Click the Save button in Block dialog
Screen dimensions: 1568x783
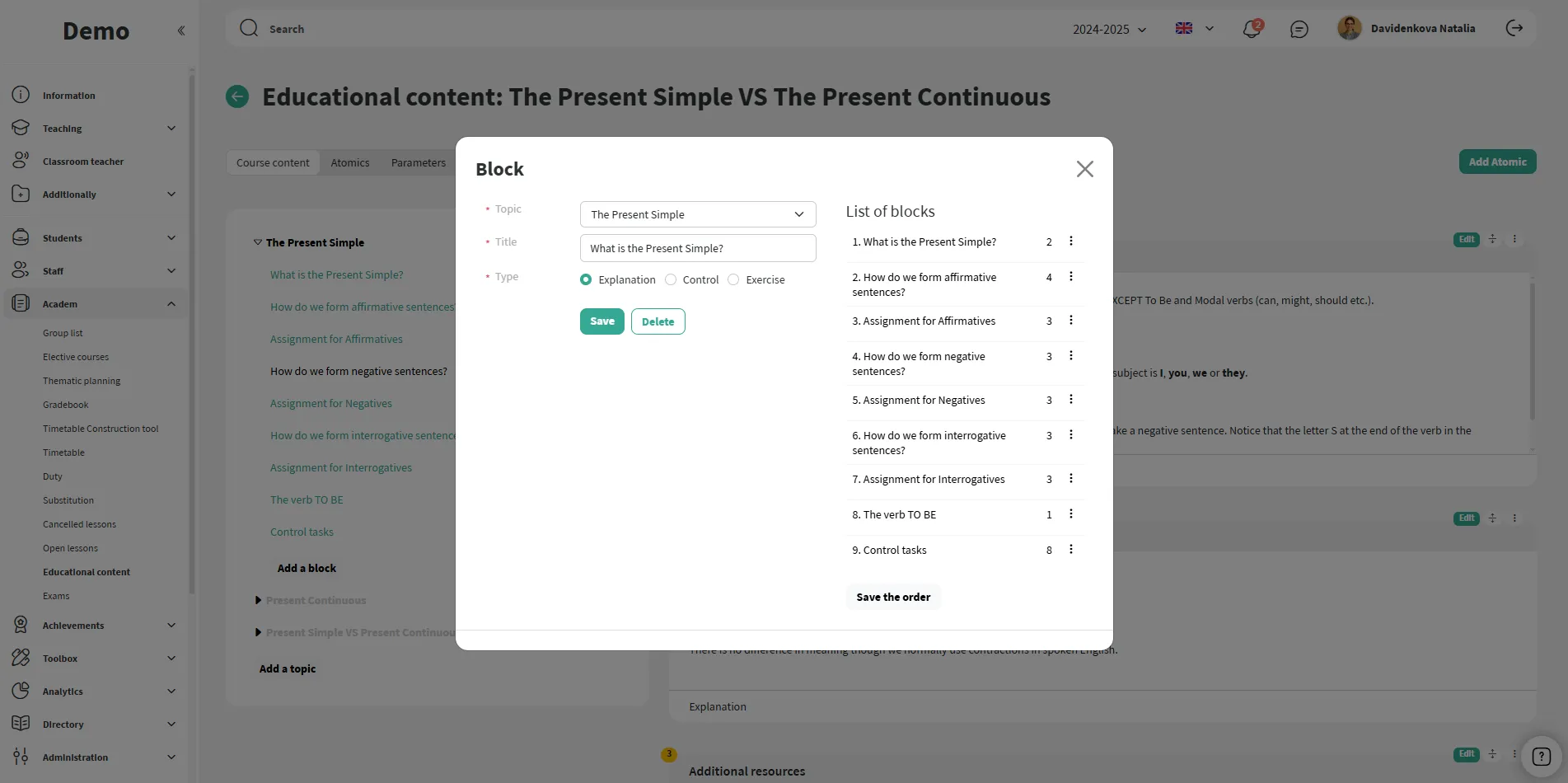point(601,321)
